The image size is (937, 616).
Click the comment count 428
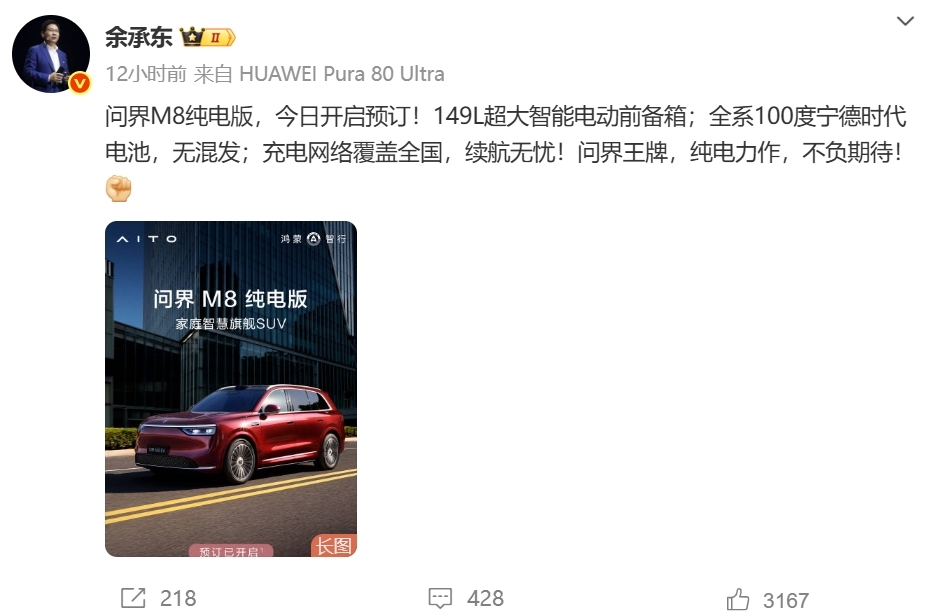(485, 599)
